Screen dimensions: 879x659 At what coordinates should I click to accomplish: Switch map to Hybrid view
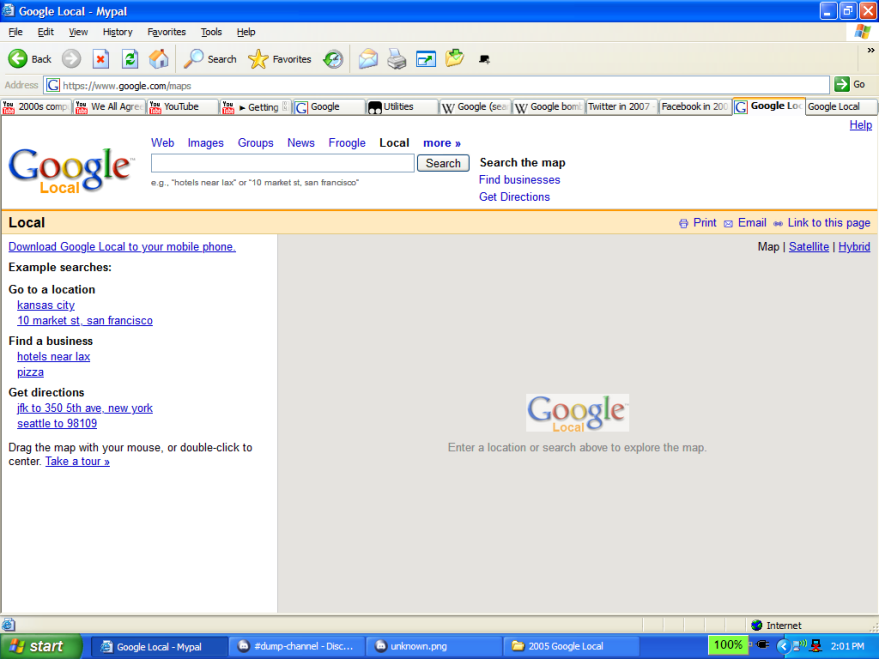854,247
